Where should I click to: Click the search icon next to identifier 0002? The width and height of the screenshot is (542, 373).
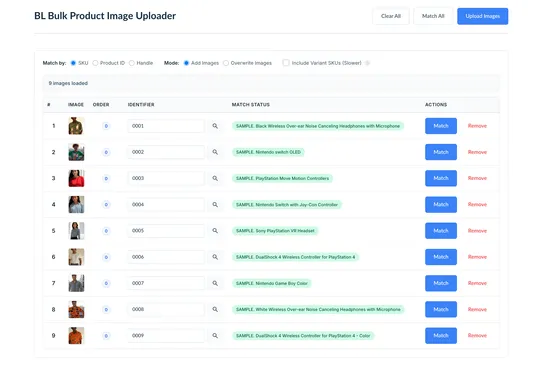click(215, 152)
